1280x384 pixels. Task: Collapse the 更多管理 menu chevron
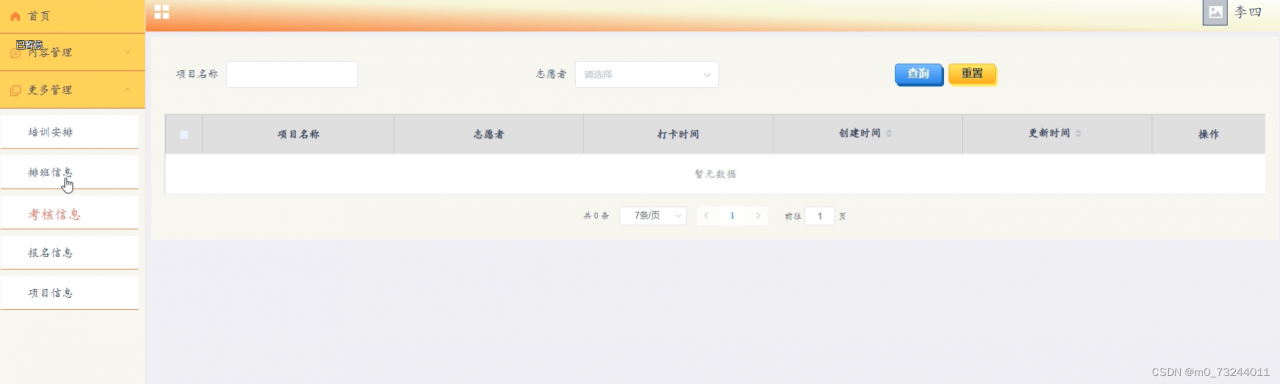[x=128, y=90]
